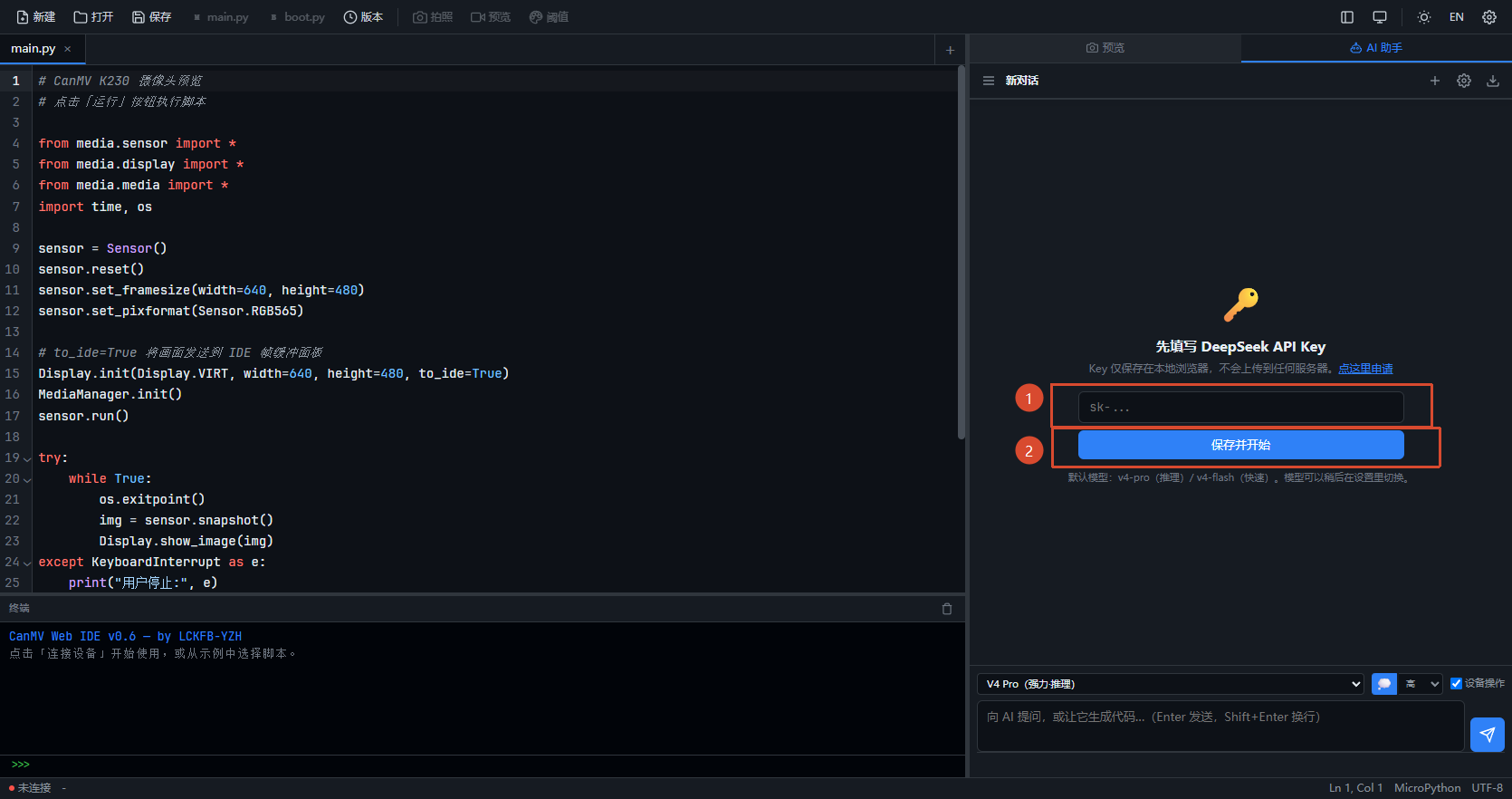Switch language to EN
Image resolution: width=1512 pixels, height=799 pixels.
[x=1457, y=17]
